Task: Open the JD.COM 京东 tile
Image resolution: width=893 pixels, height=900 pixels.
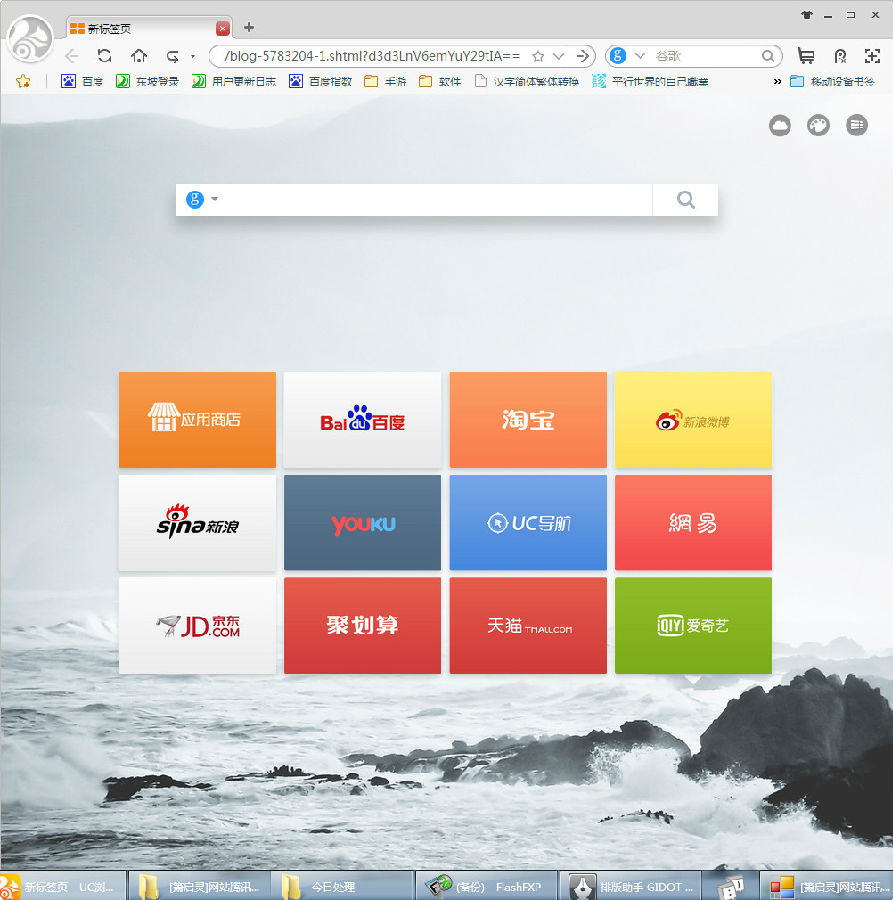Action: (197, 626)
